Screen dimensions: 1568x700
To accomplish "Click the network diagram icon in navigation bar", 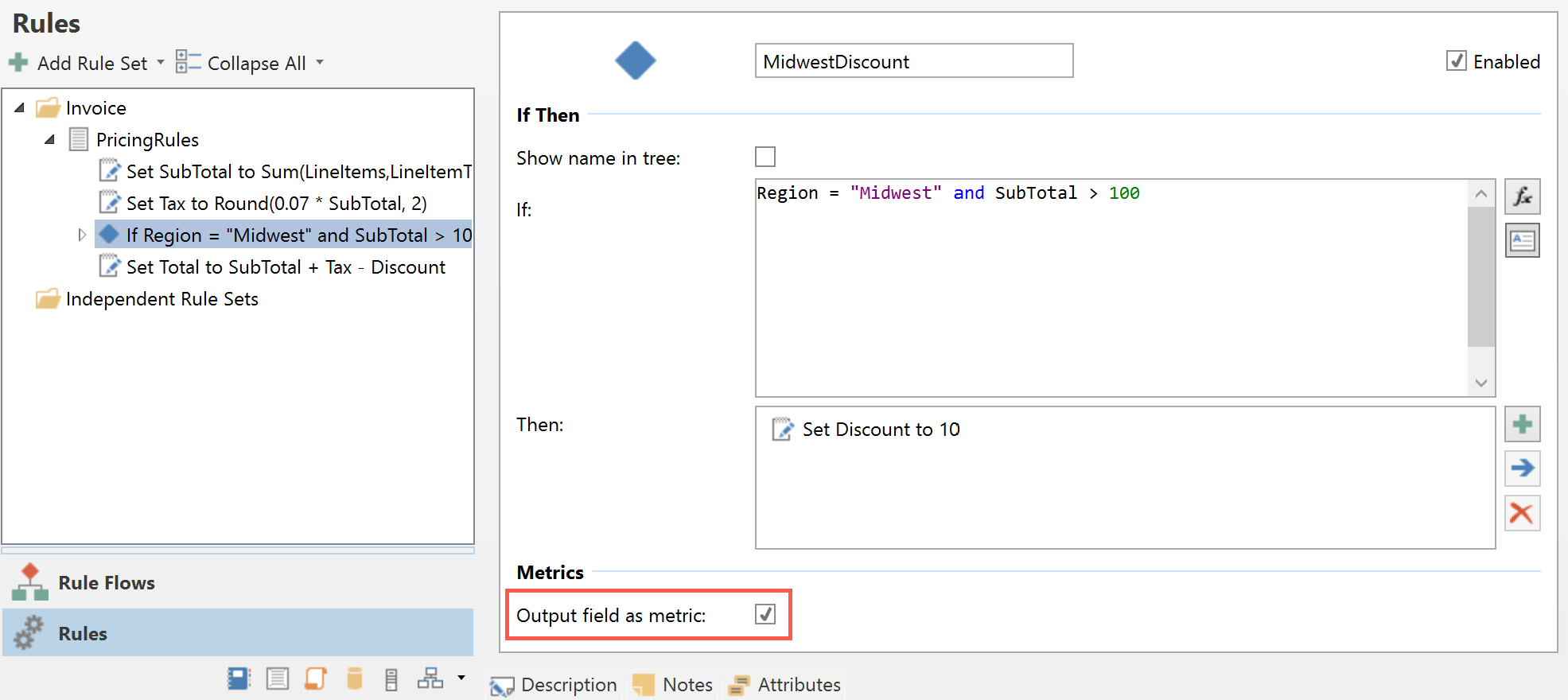I will pyautogui.click(x=430, y=679).
